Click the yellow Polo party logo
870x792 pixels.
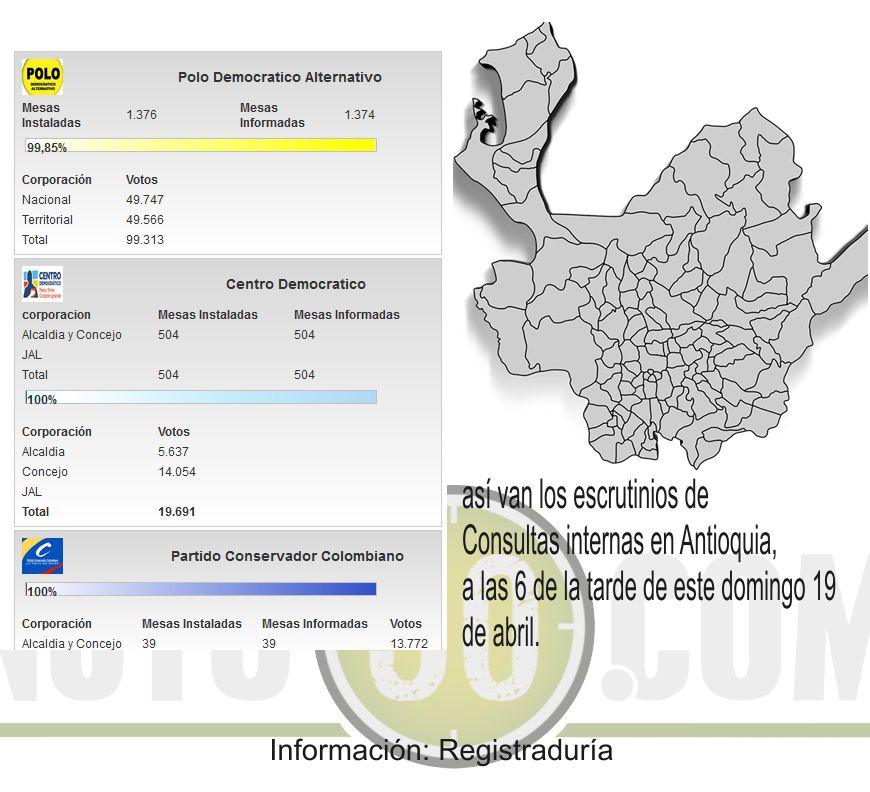click(x=42, y=77)
